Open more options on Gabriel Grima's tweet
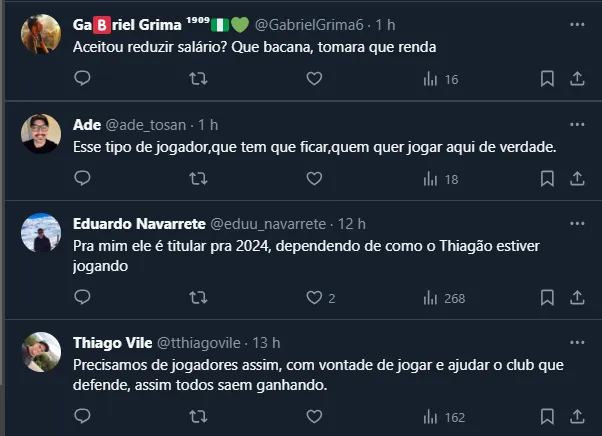The height and width of the screenshot is (436, 602). (x=576, y=24)
